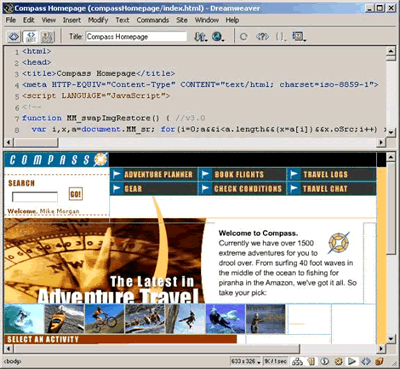Screen dimensions: 400x369
Task: Open Preview in Browser globe dropdown
Action: (218, 37)
